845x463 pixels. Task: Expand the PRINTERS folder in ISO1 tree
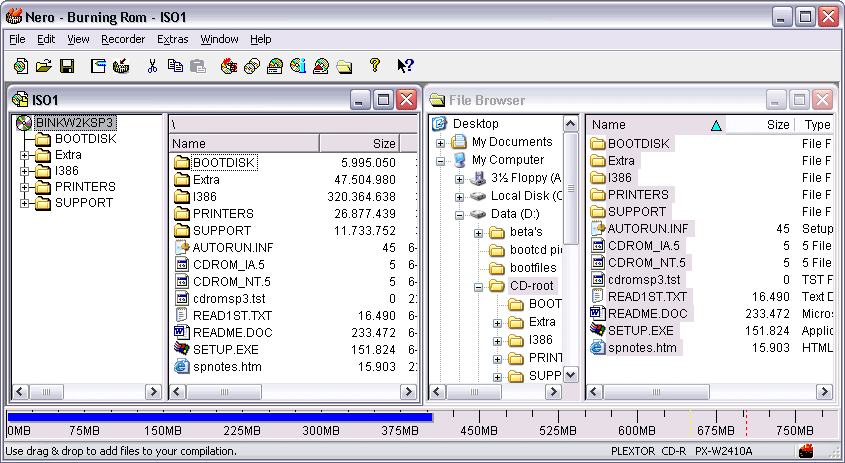(x=24, y=187)
